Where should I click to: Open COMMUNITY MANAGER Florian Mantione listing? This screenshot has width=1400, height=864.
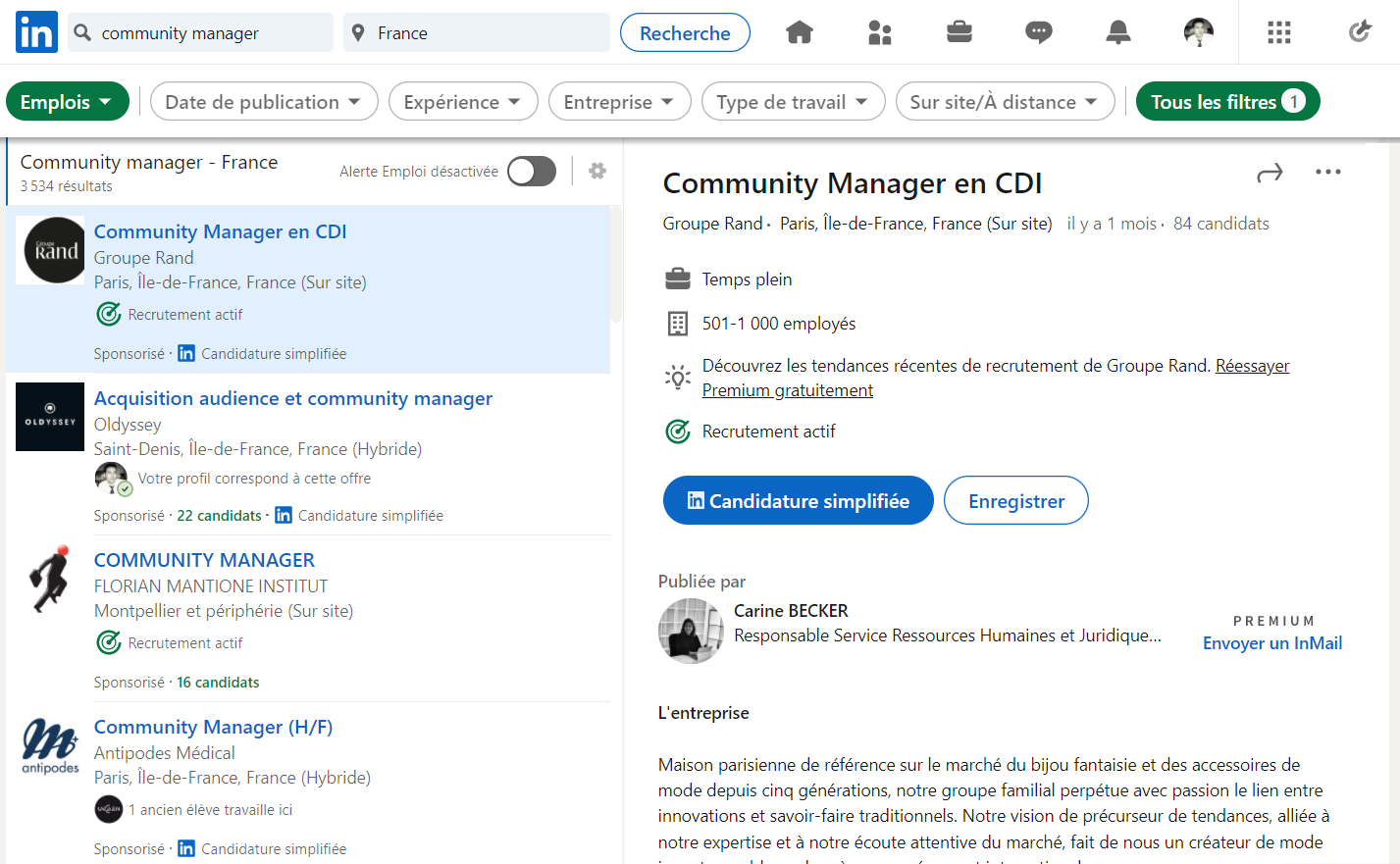(204, 560)
